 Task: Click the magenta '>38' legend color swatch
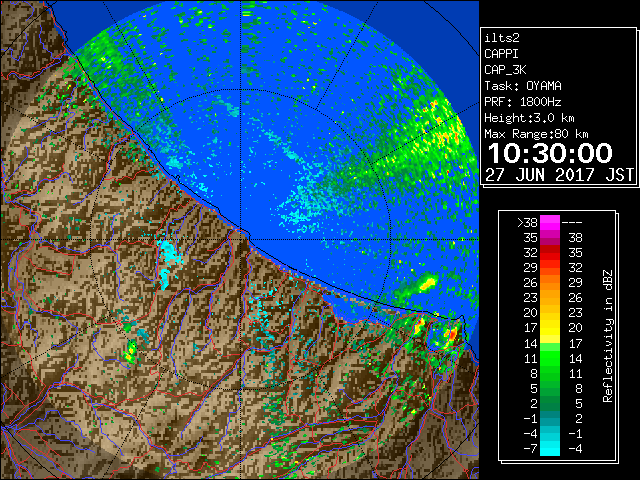pos(550,222)
